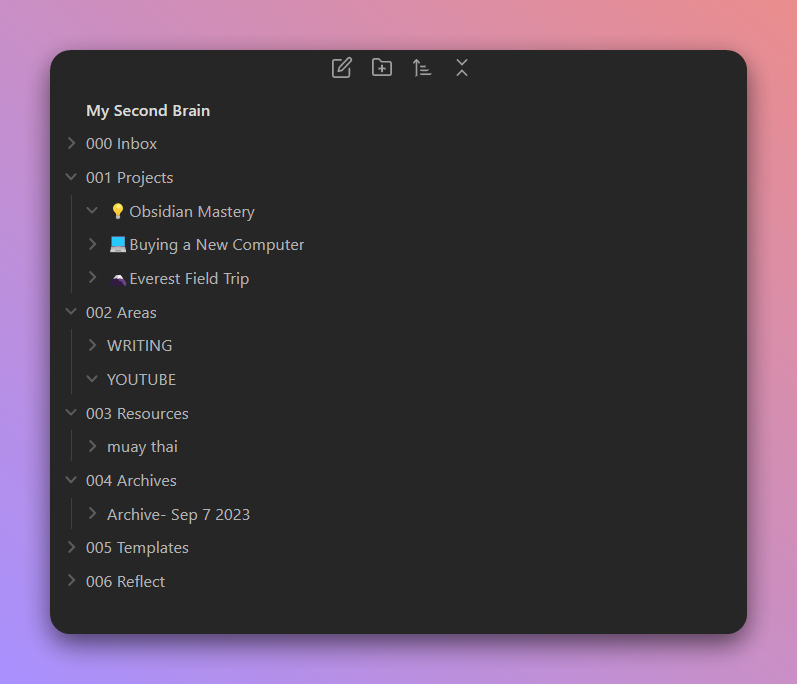The width and height of the screenshot is (797, 684).
Task: Select the Everest Field Trip folder name
Action: (189, 278)
